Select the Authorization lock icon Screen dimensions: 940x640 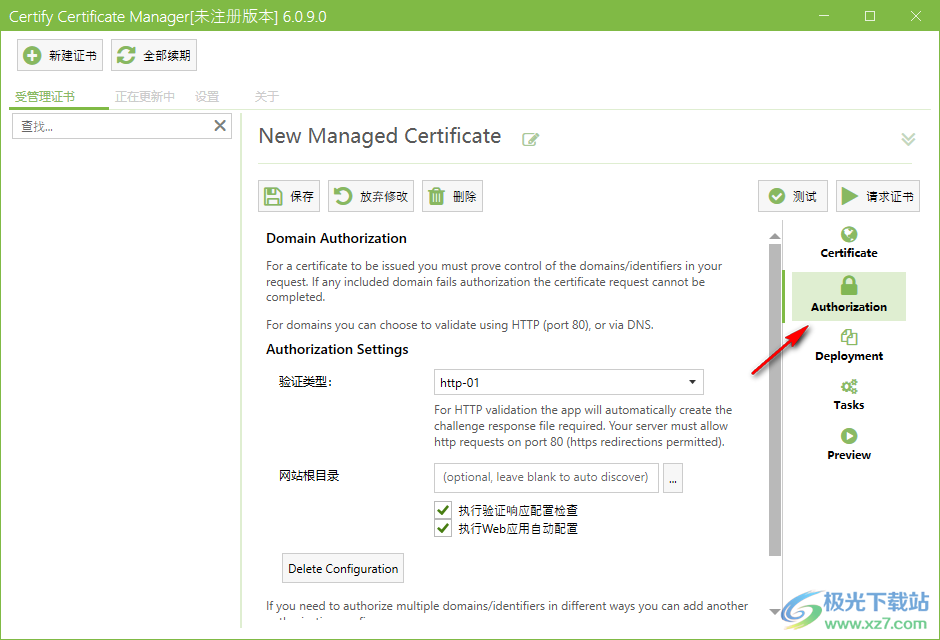coord(849,285)
